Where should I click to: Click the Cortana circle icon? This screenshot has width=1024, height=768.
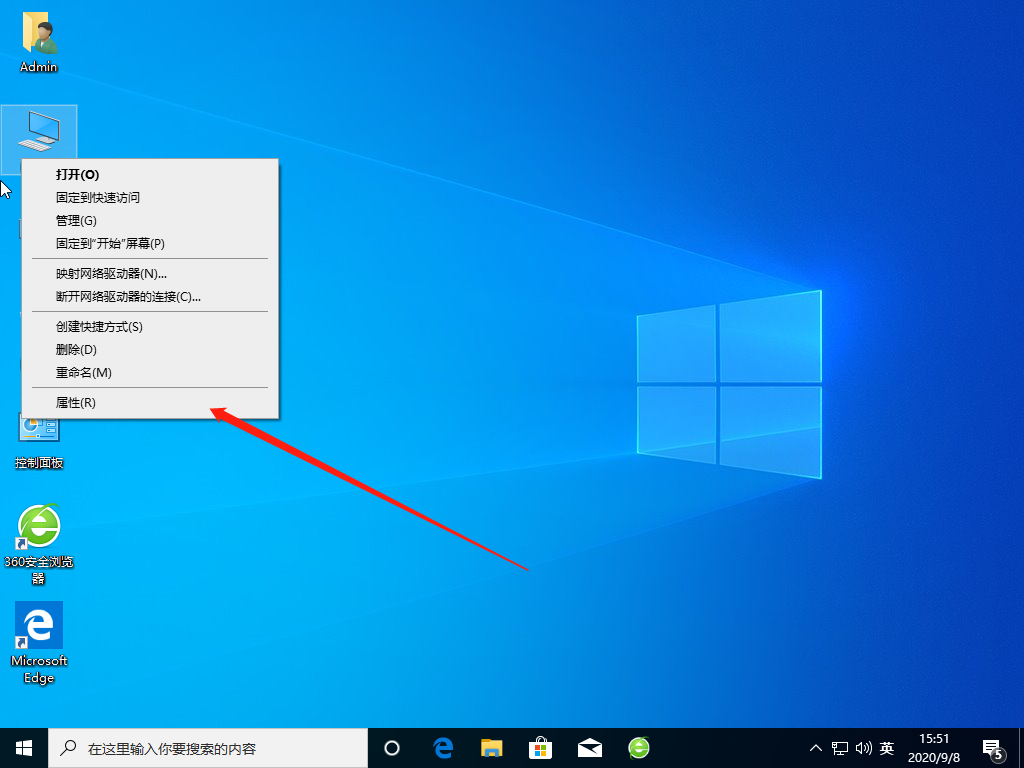pyautogui.click(x=392, y=747)
